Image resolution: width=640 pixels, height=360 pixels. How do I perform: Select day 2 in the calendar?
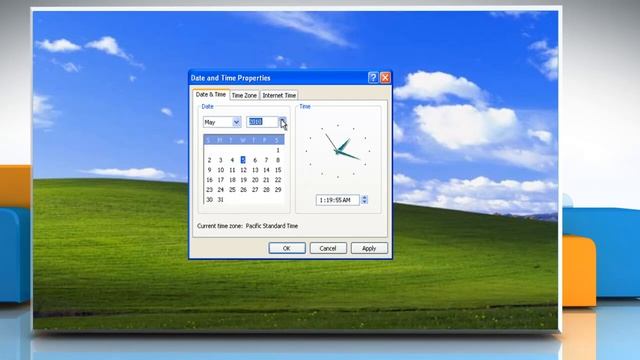(209, 160)
